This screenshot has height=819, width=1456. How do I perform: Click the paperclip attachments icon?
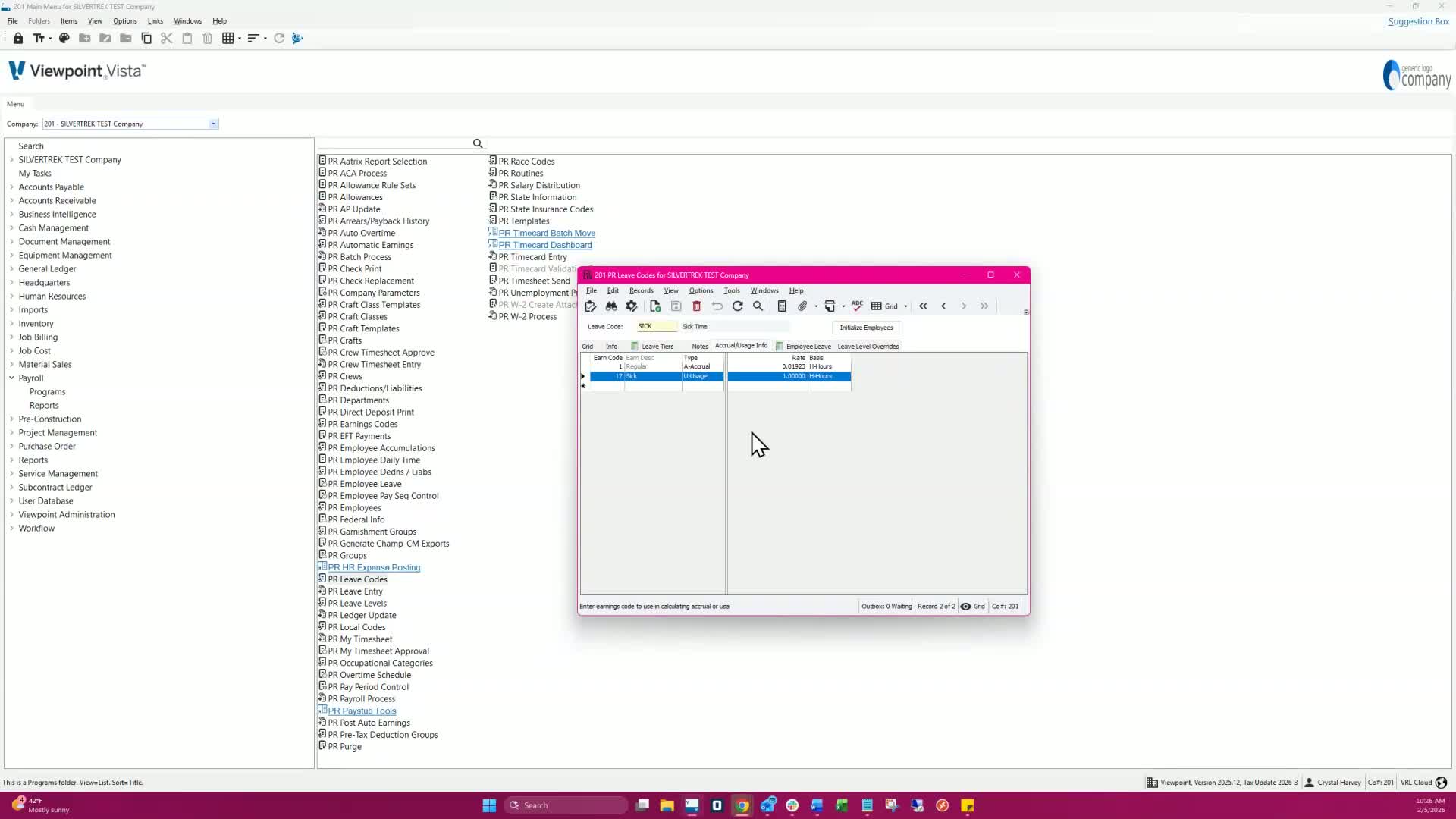802,306
